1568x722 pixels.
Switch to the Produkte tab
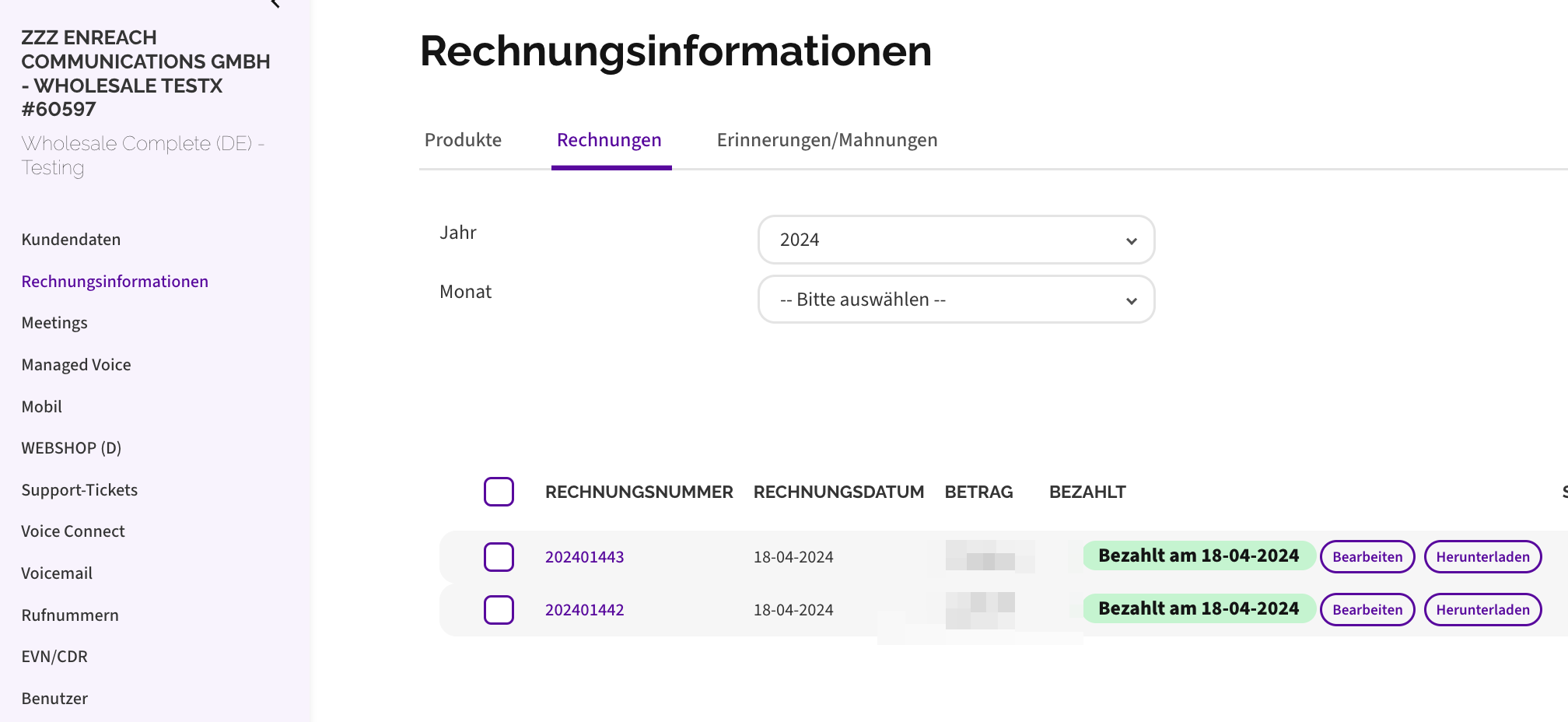pos(463,140)
